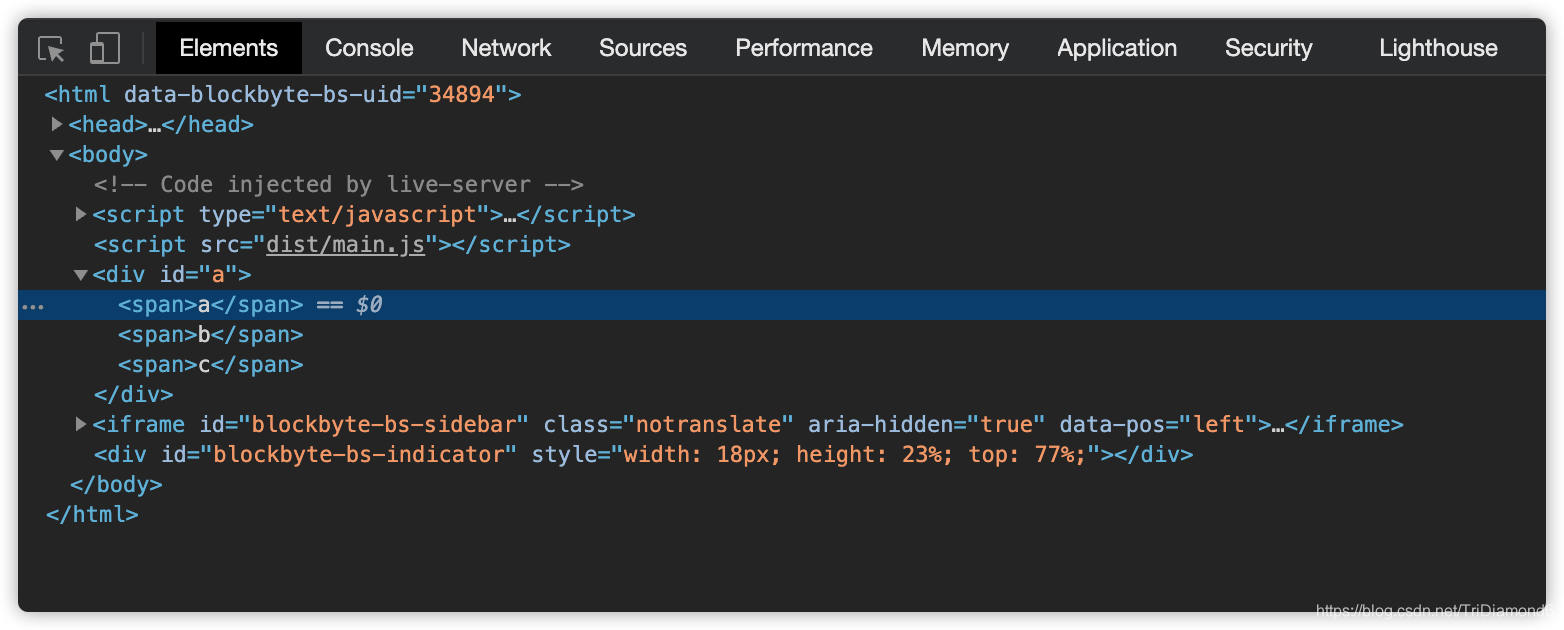Expand the blockbyte-bs-sidebar iframe node
1564x630 pixels.
coord(81,424)
